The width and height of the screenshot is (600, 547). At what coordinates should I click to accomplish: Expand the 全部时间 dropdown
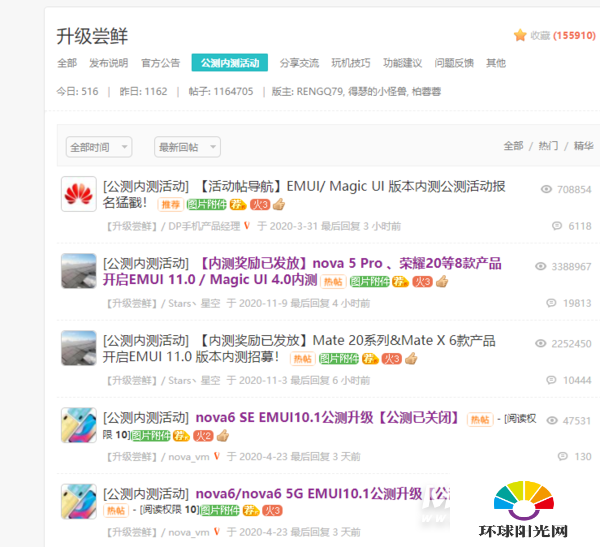[x=99, y=147]
